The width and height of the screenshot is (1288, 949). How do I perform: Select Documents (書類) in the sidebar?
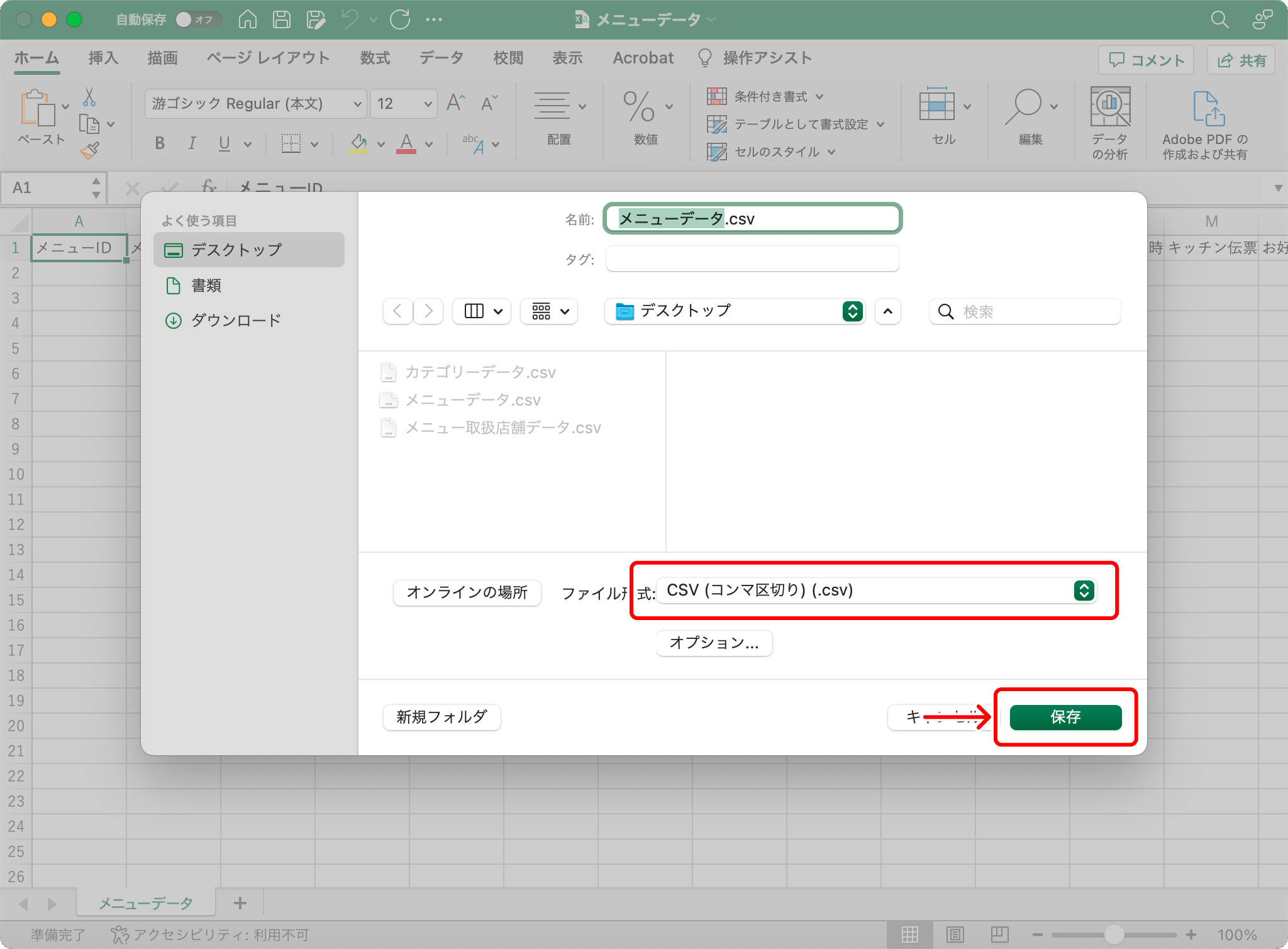tap(249, 286)
